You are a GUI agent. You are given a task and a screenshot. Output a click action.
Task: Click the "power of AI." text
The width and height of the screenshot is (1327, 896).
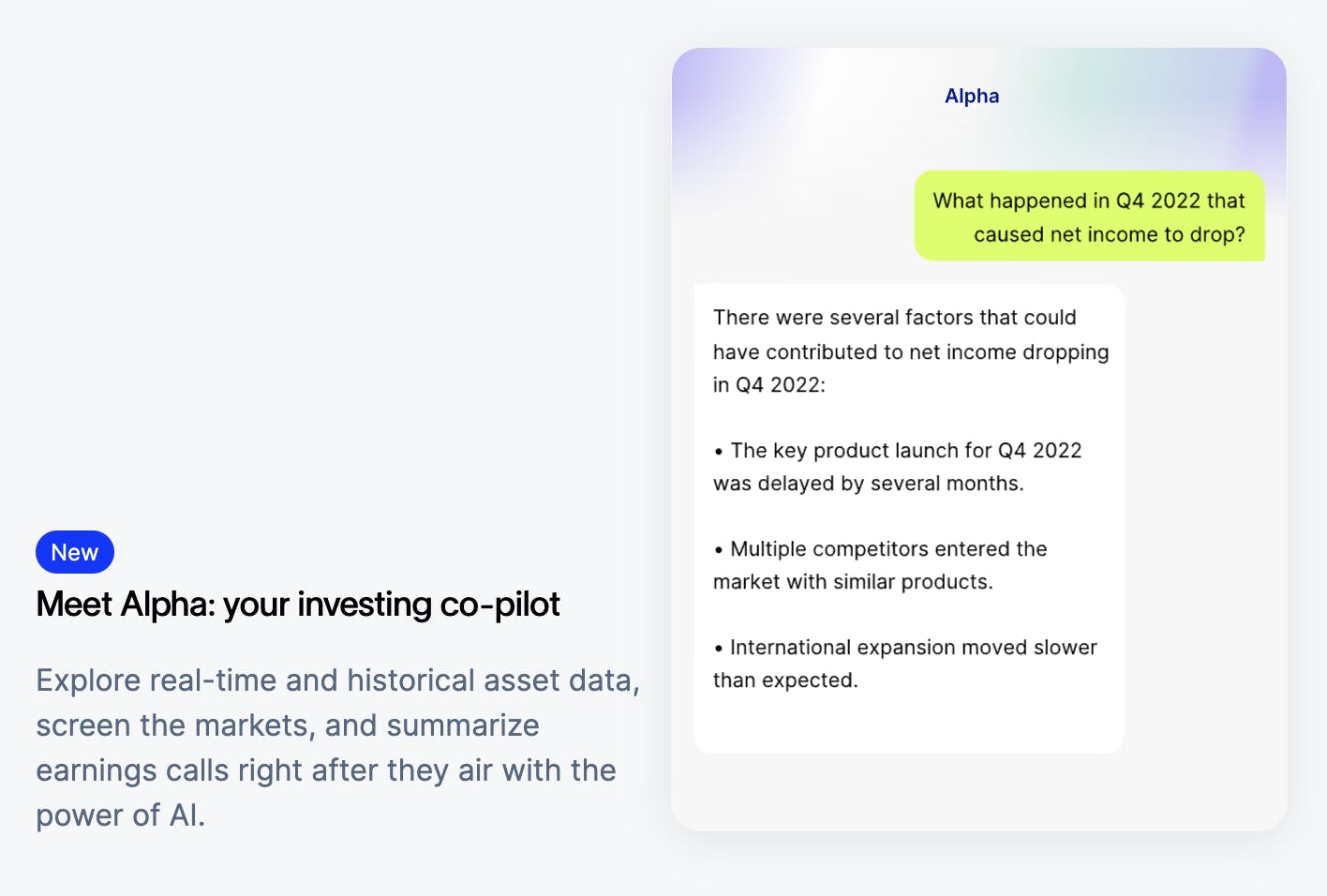[x=120, y=815]
